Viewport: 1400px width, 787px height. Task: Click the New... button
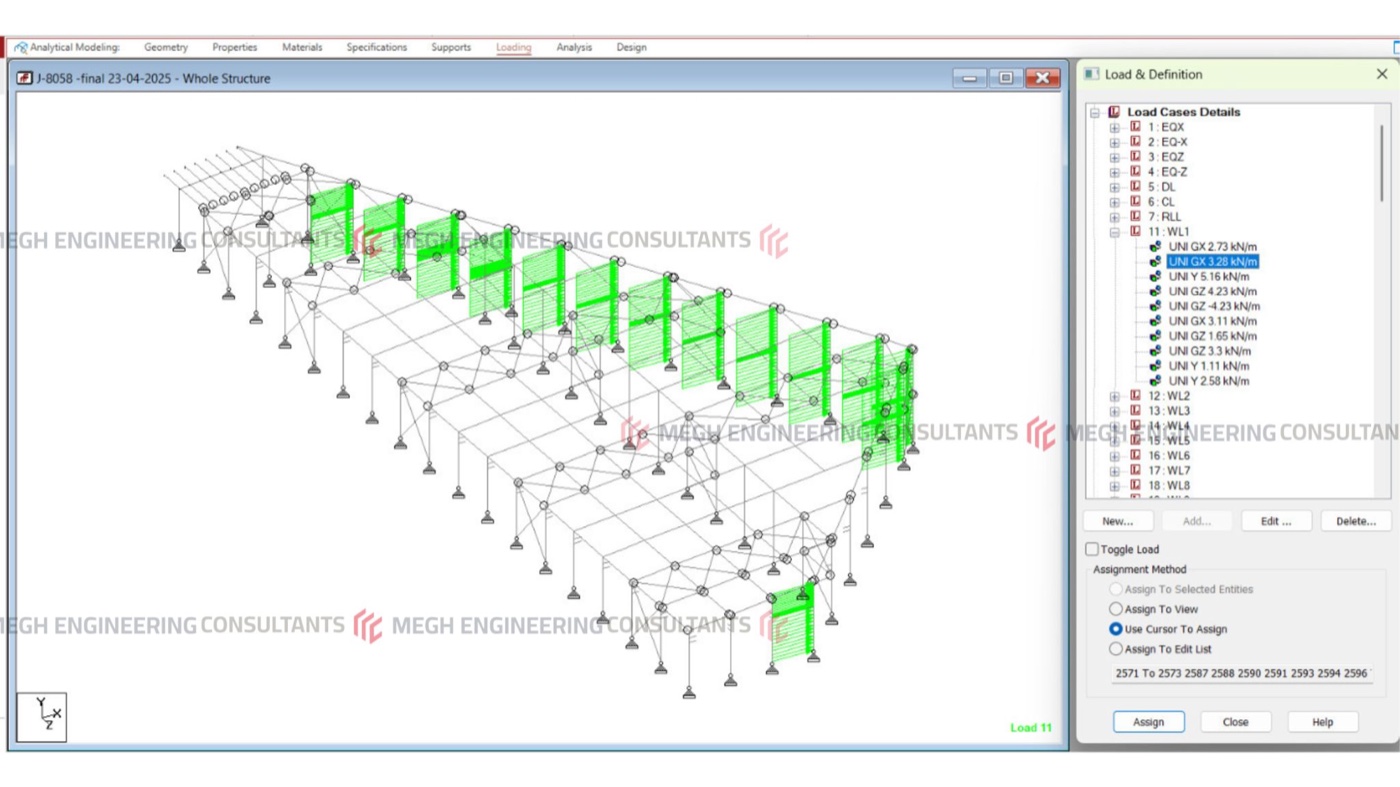(1118, 521)
